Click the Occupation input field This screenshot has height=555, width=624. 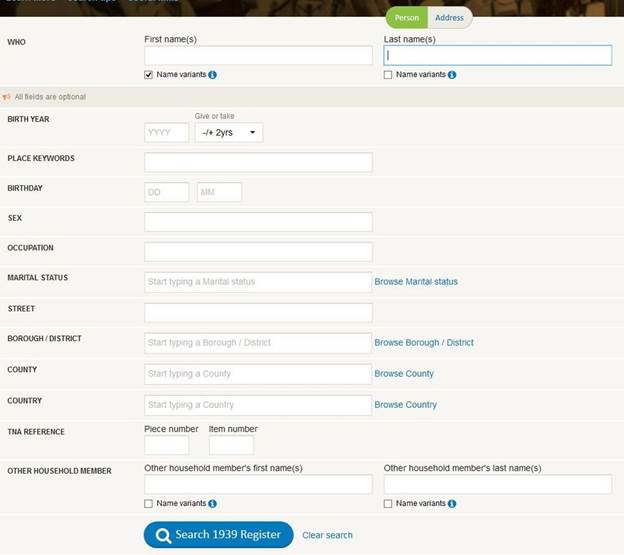[x=258, y=252]
